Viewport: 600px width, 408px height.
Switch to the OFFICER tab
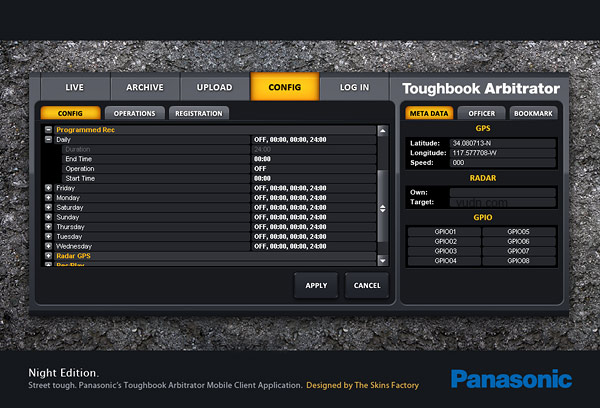point(481,113)
